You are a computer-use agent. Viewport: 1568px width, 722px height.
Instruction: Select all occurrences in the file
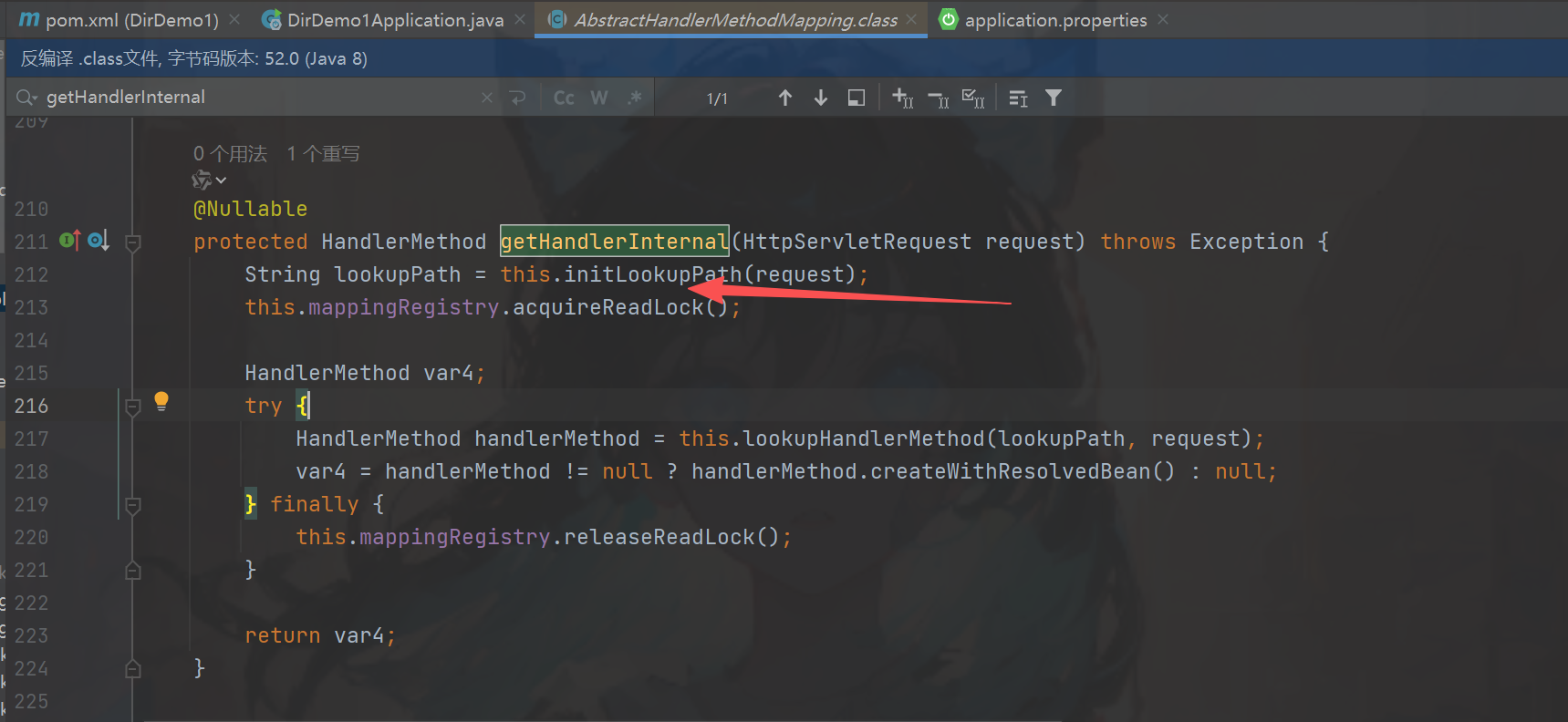pos(973,98)
